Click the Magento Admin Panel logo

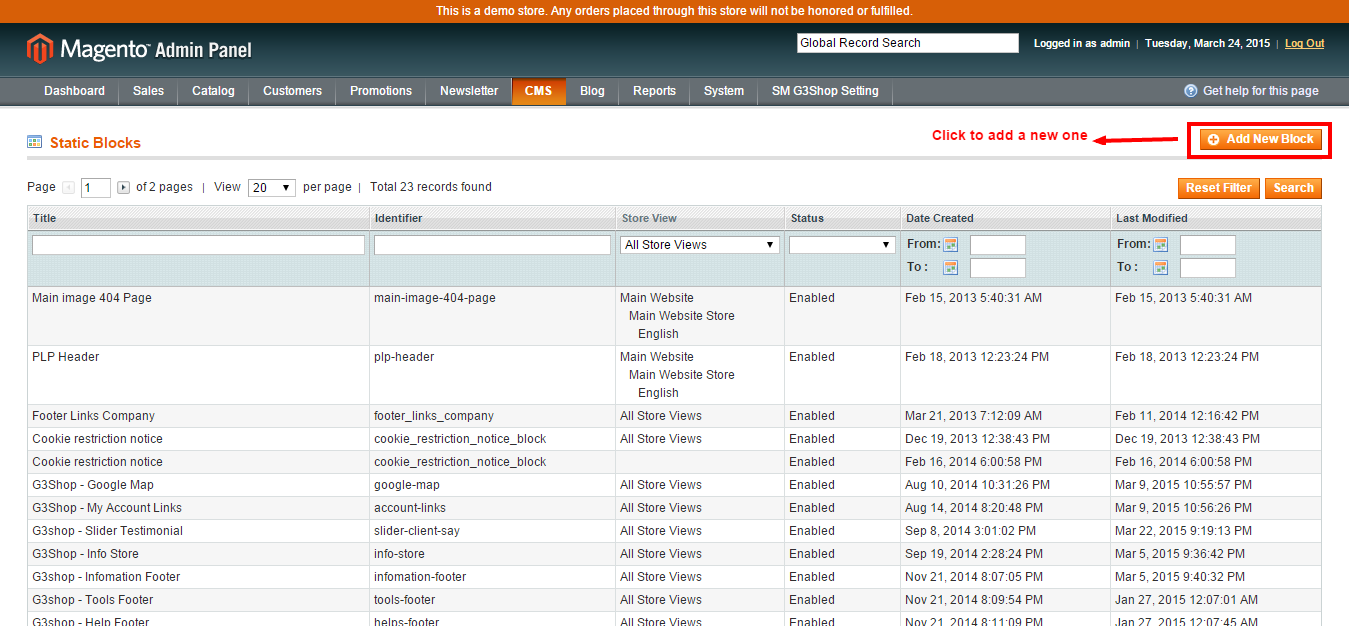coord(139,49)
